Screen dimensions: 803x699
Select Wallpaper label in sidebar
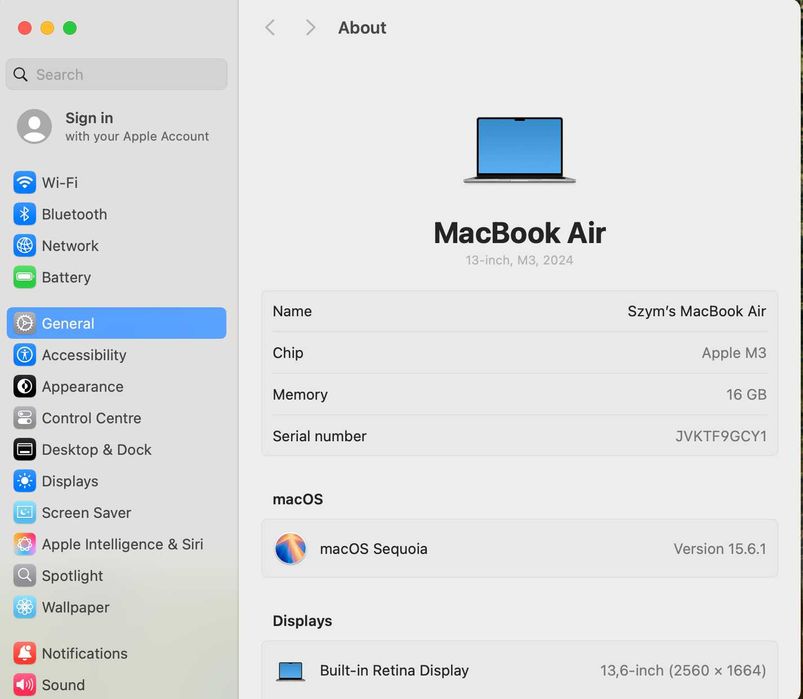[76, 607]
